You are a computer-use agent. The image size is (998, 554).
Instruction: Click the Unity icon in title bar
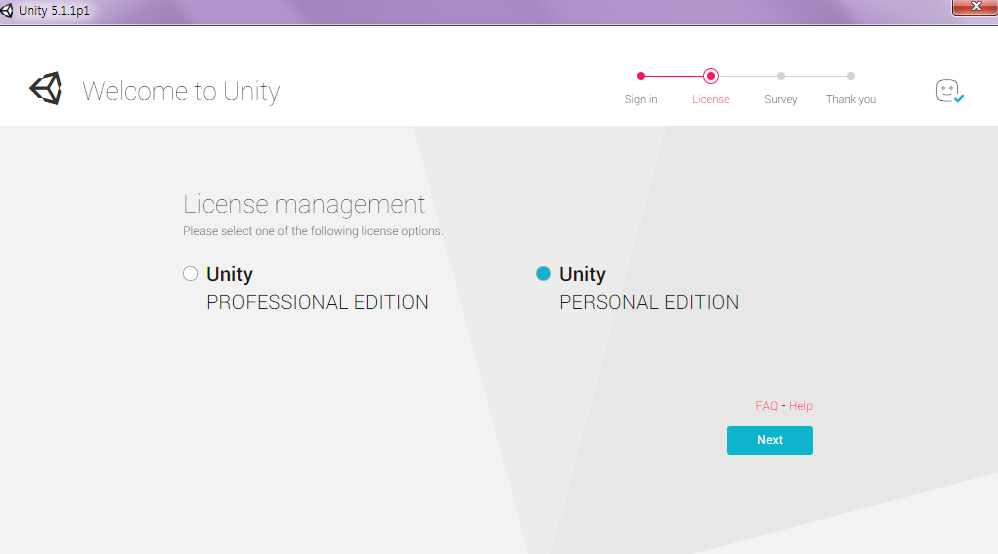pyautogui.click(x=7, y=10)
